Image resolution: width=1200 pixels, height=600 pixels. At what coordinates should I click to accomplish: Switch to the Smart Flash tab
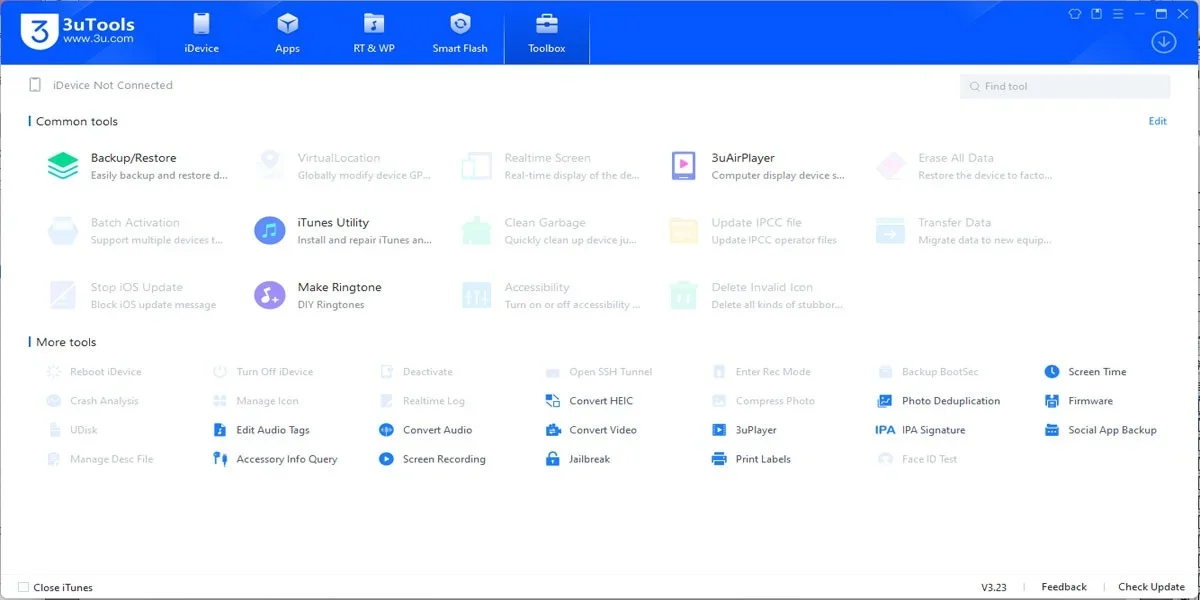point(460,33)
